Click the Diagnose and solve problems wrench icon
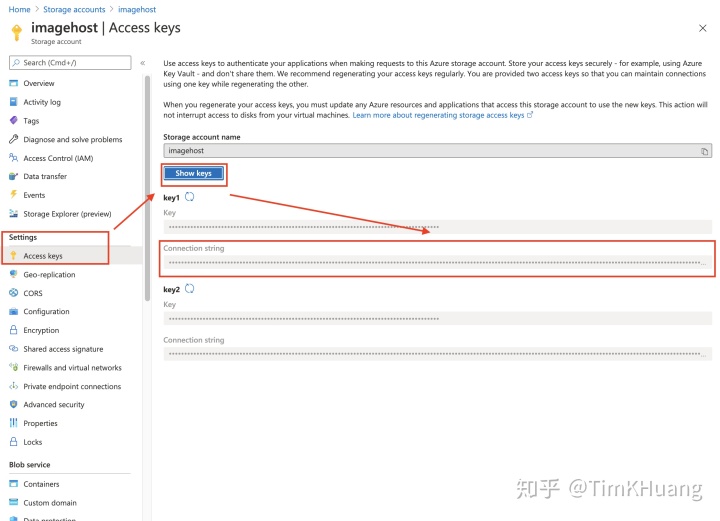 (14, 139)
